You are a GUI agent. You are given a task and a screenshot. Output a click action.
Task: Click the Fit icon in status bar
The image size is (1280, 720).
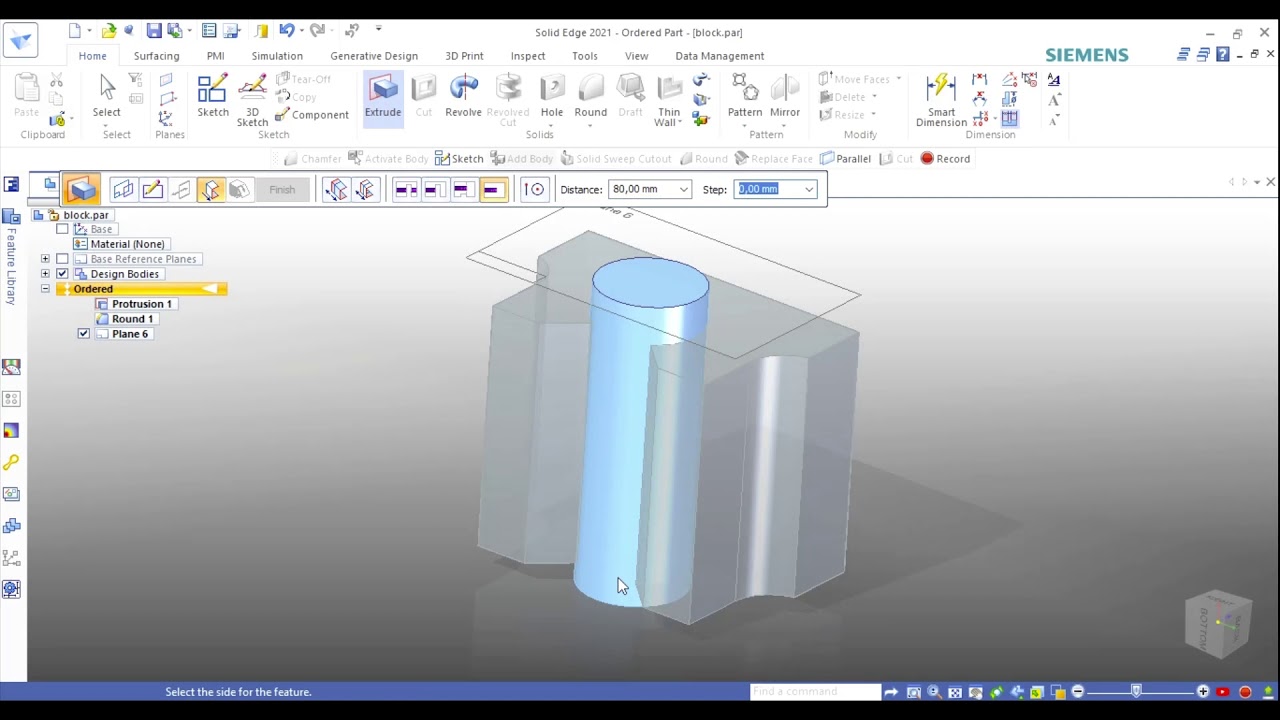pos(955,692)
